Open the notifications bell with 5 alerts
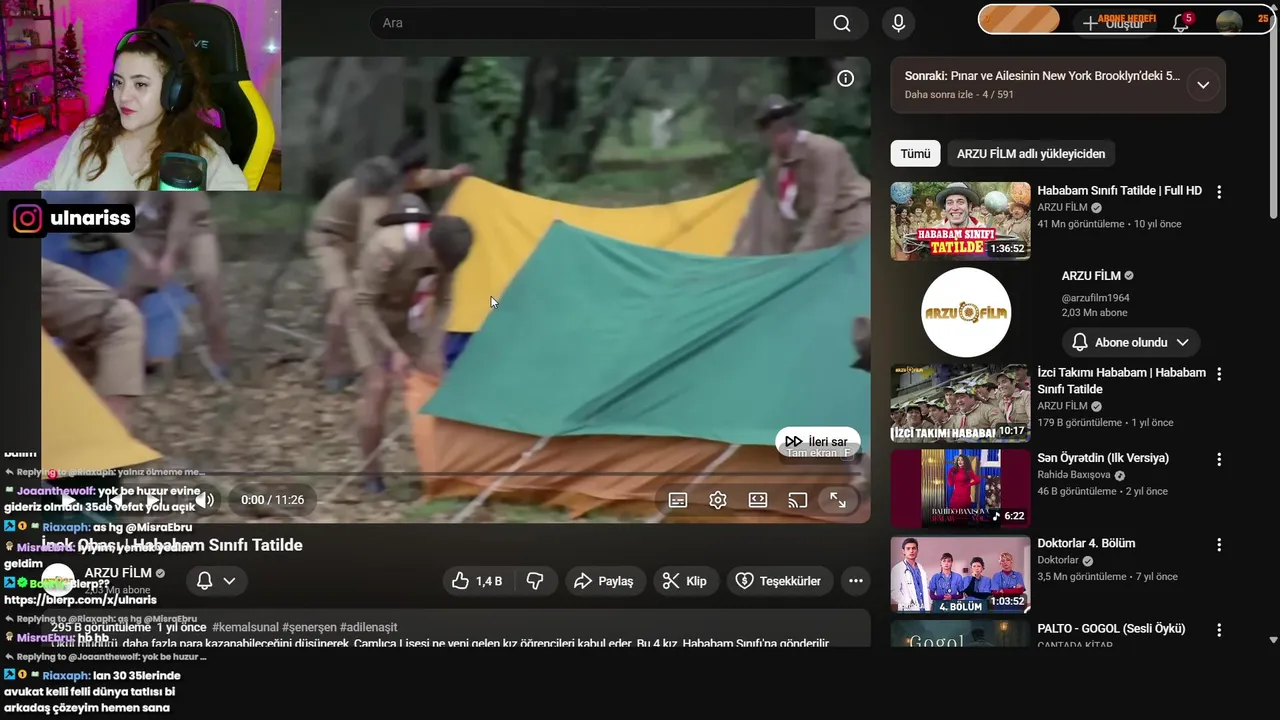Viewport: 1280px width, 720px height. tap(1181, 23)
